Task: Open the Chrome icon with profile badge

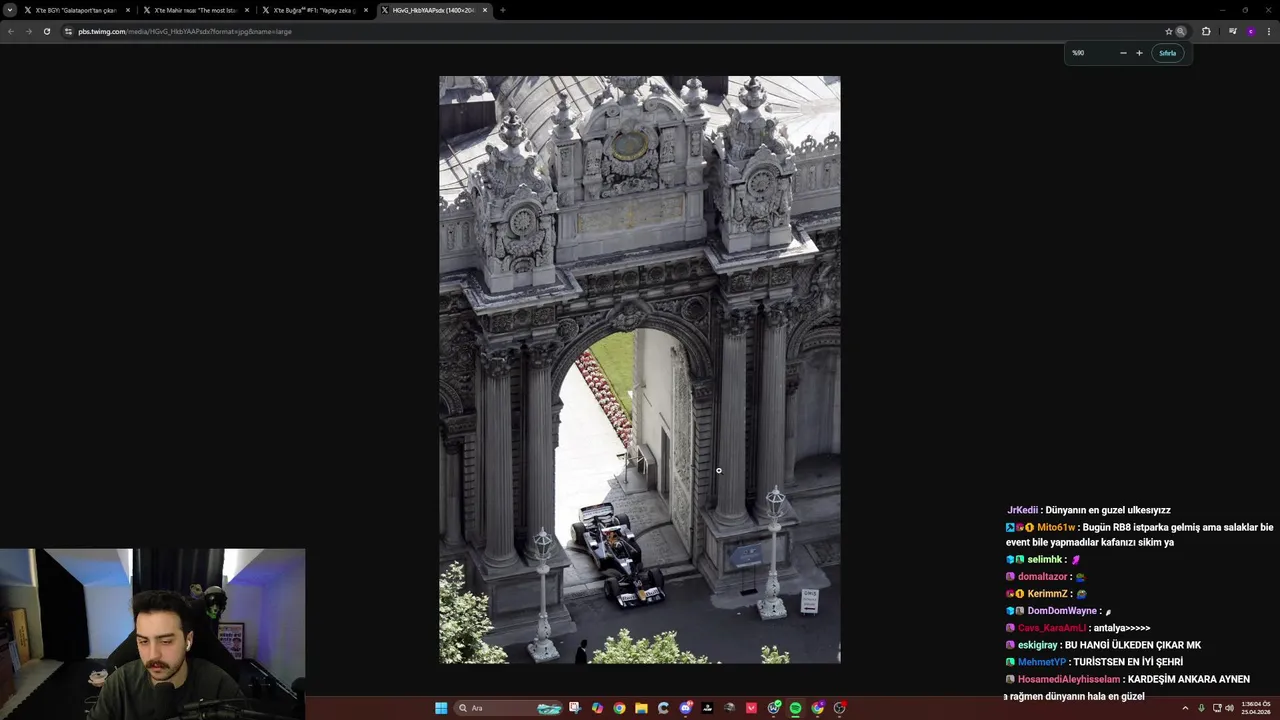Action: (x=818, y=708)
